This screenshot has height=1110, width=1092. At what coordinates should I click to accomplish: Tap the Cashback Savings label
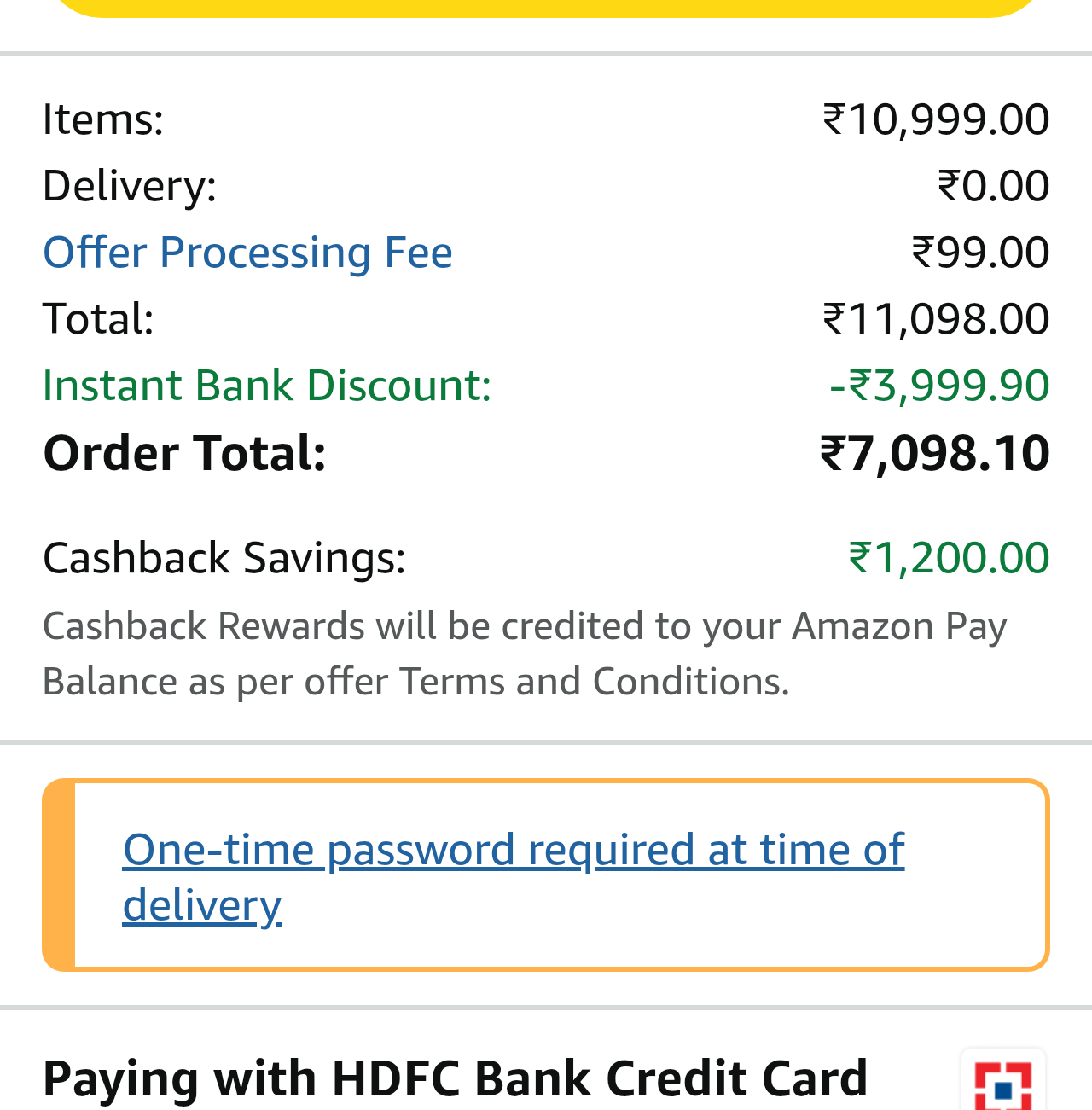224,558
